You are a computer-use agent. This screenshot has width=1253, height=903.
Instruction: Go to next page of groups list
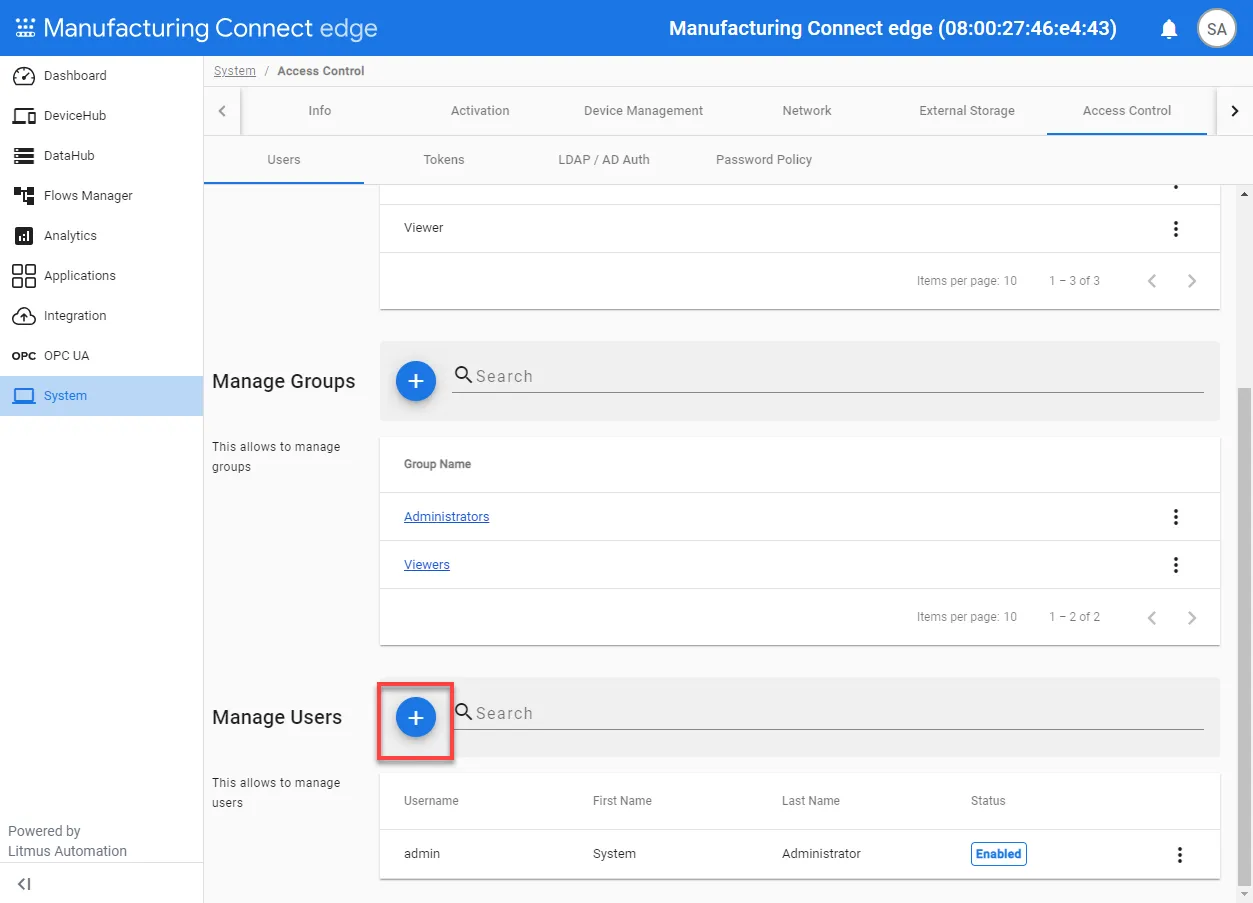tap(1192, 618)
